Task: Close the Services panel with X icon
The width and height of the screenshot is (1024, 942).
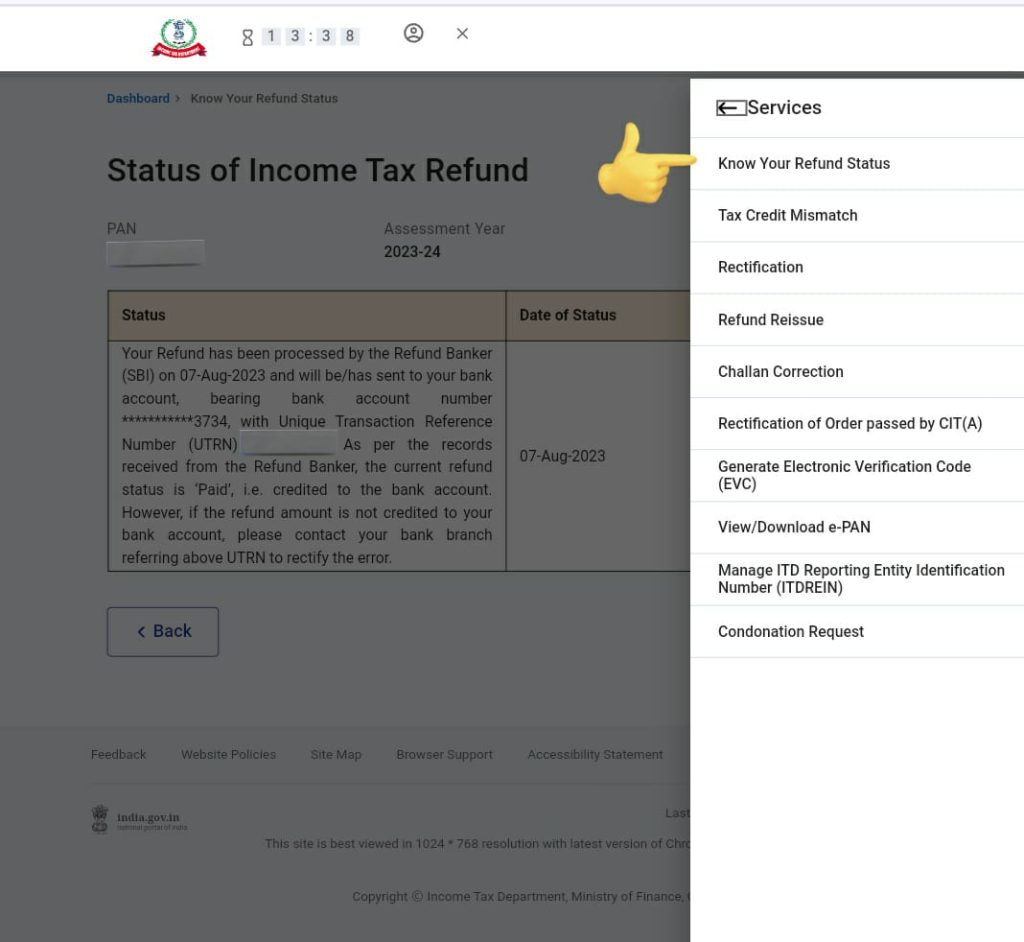Action: click(462, 34)
